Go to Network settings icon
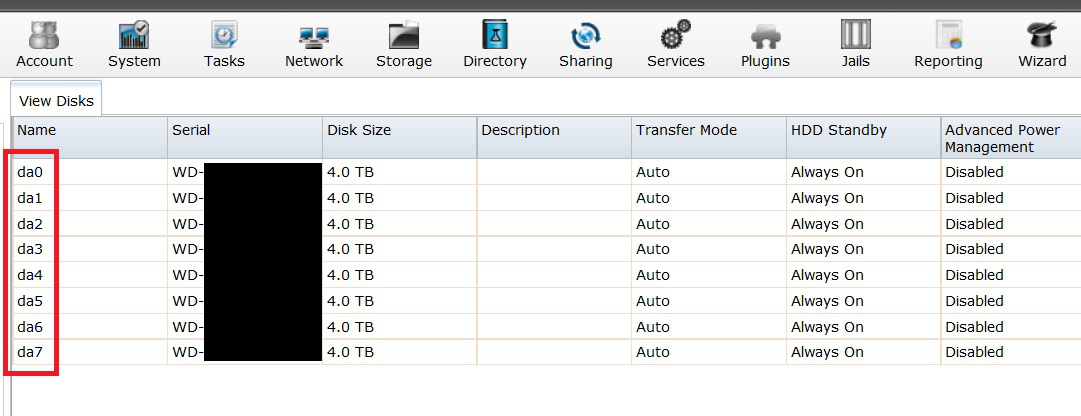This screenshot has height=416, width=1081. point(314,37)
